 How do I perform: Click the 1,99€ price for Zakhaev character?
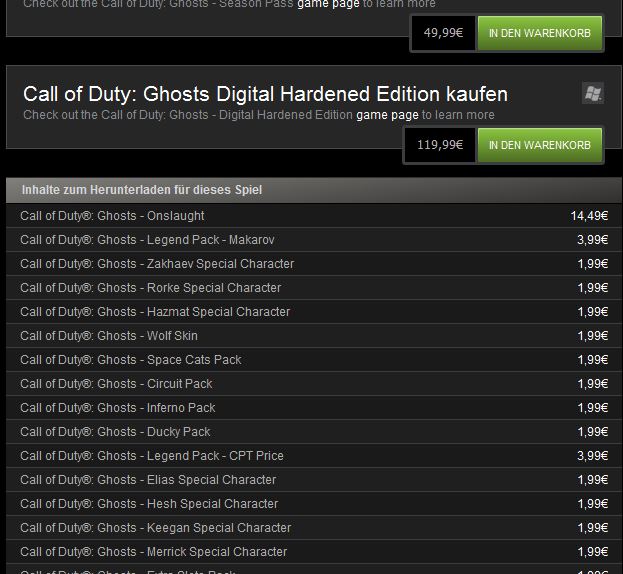pyautogui.click(x=592, y=264)
